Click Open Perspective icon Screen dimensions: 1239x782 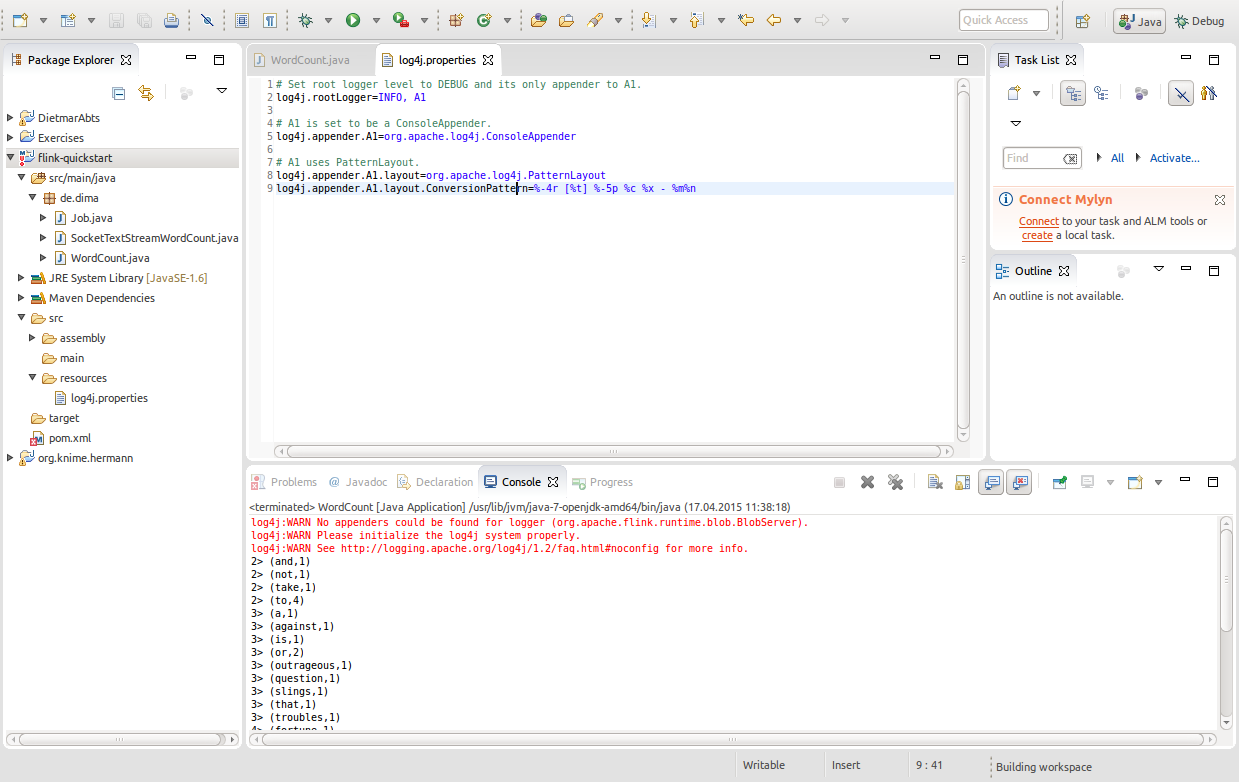[1082, 20]
